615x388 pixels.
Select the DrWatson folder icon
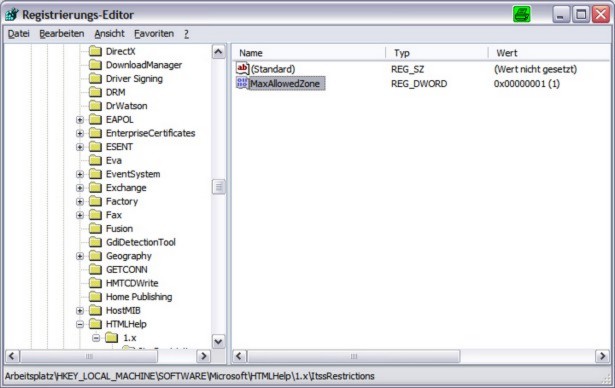[95, 106]
